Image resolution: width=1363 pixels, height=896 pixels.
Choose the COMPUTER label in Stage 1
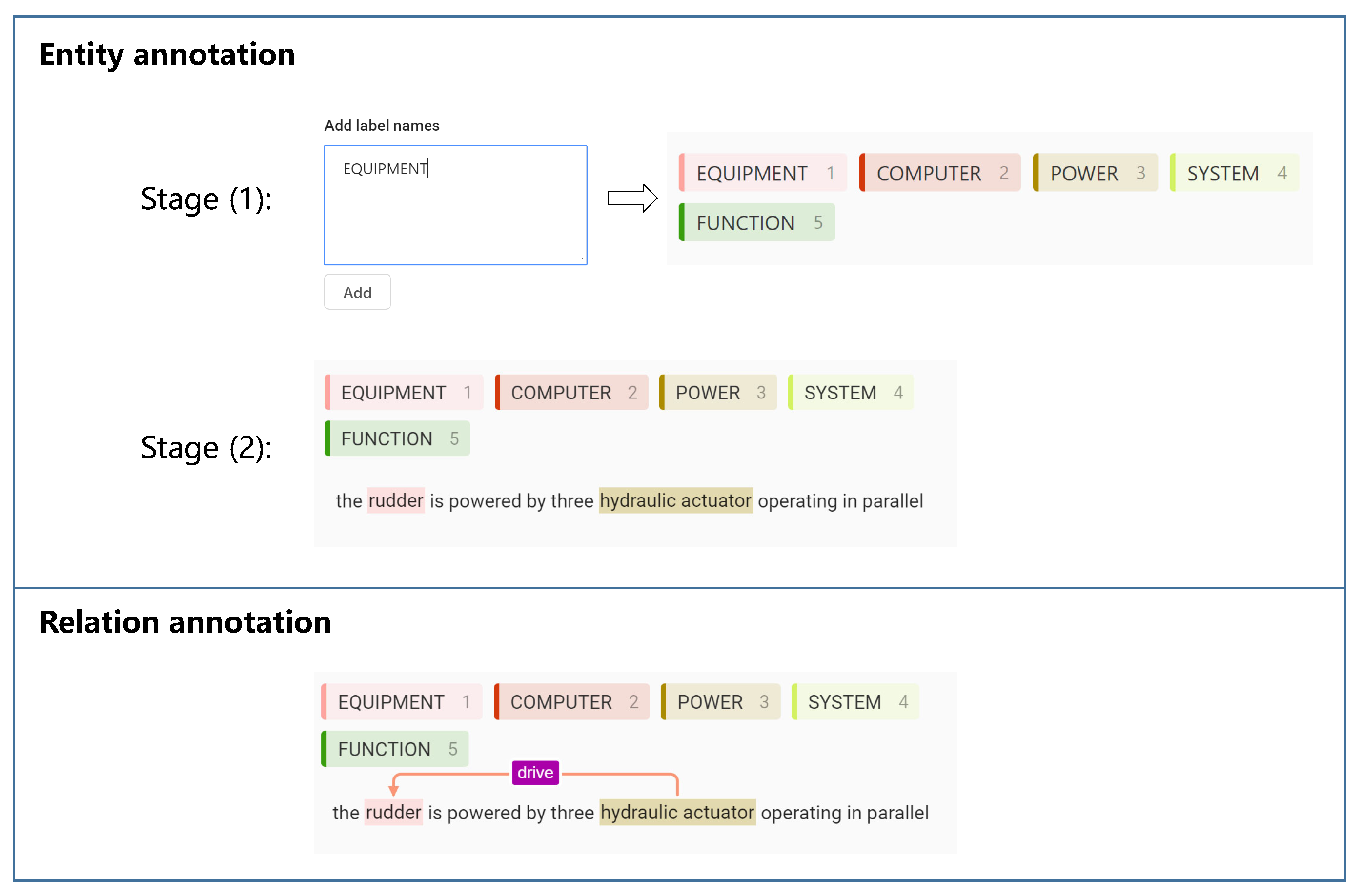pyautogui.click(x=940, y=173)
